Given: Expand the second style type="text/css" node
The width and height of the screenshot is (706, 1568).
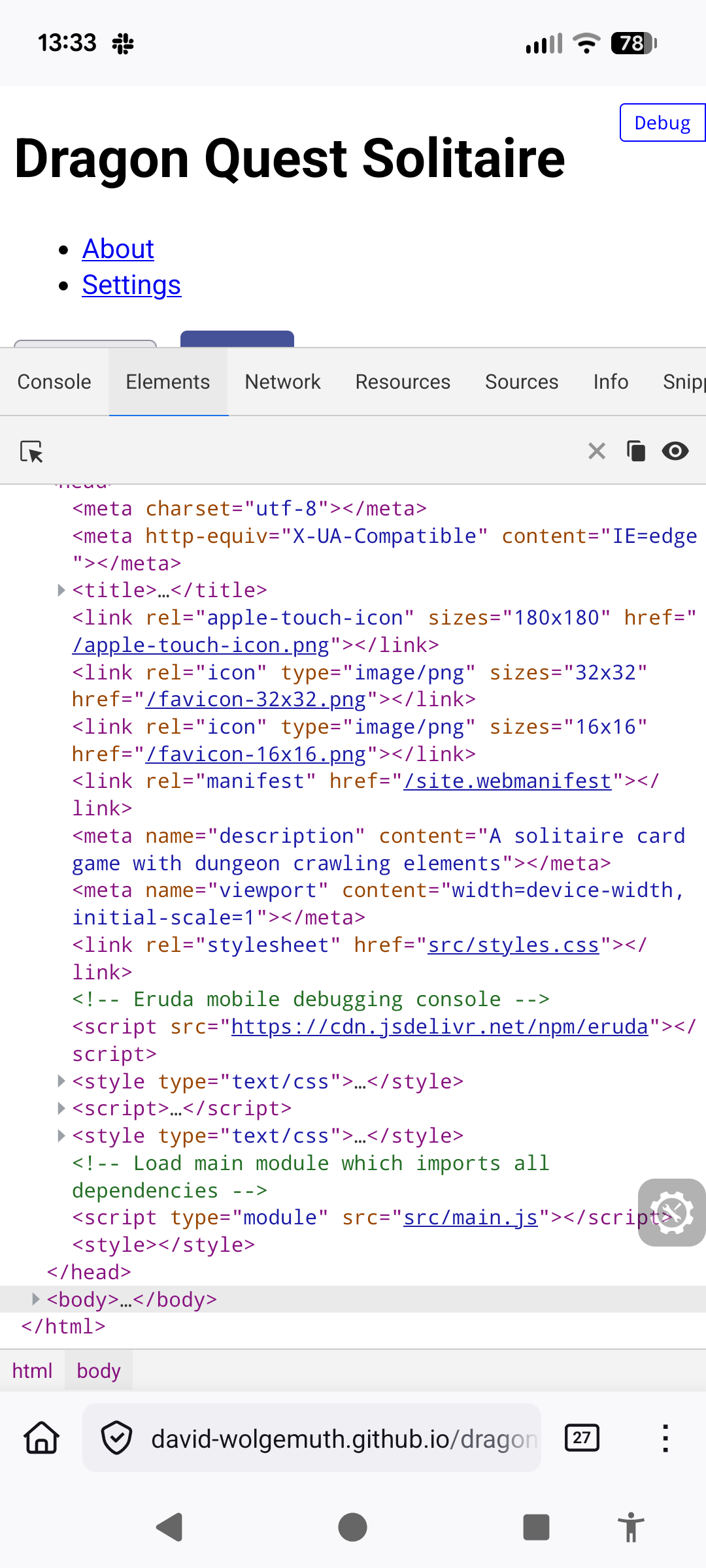Looking at the screenshot, I should (61, 1135).
